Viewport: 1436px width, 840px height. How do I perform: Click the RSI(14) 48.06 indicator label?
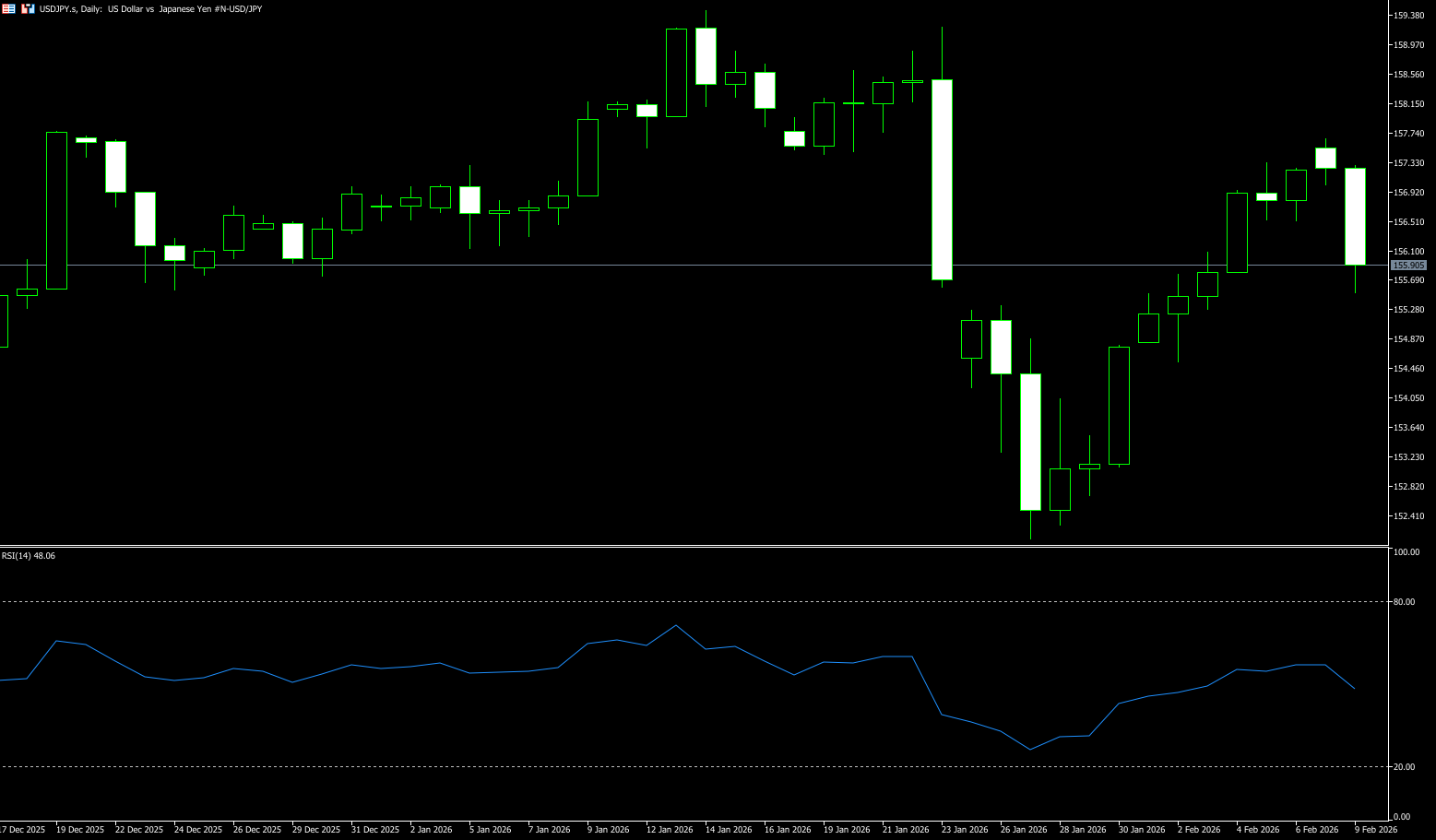29,556
